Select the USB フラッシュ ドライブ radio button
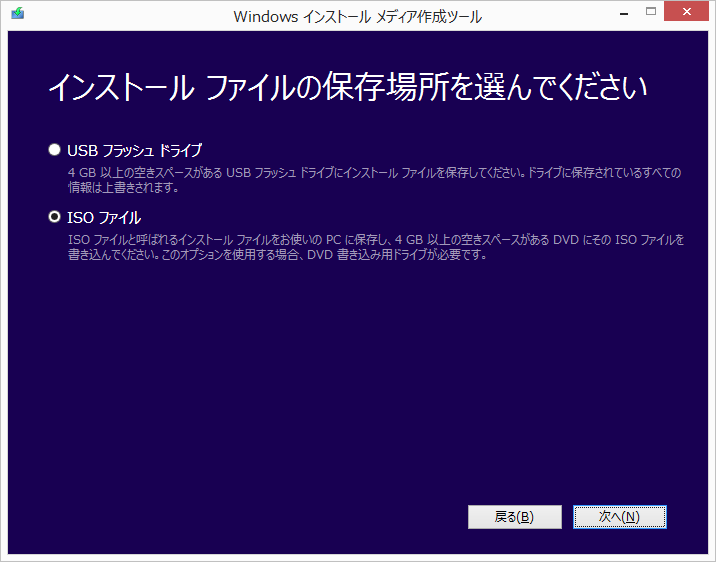Image resolution: width=716 pixels, height=562 pixels. 54,150
